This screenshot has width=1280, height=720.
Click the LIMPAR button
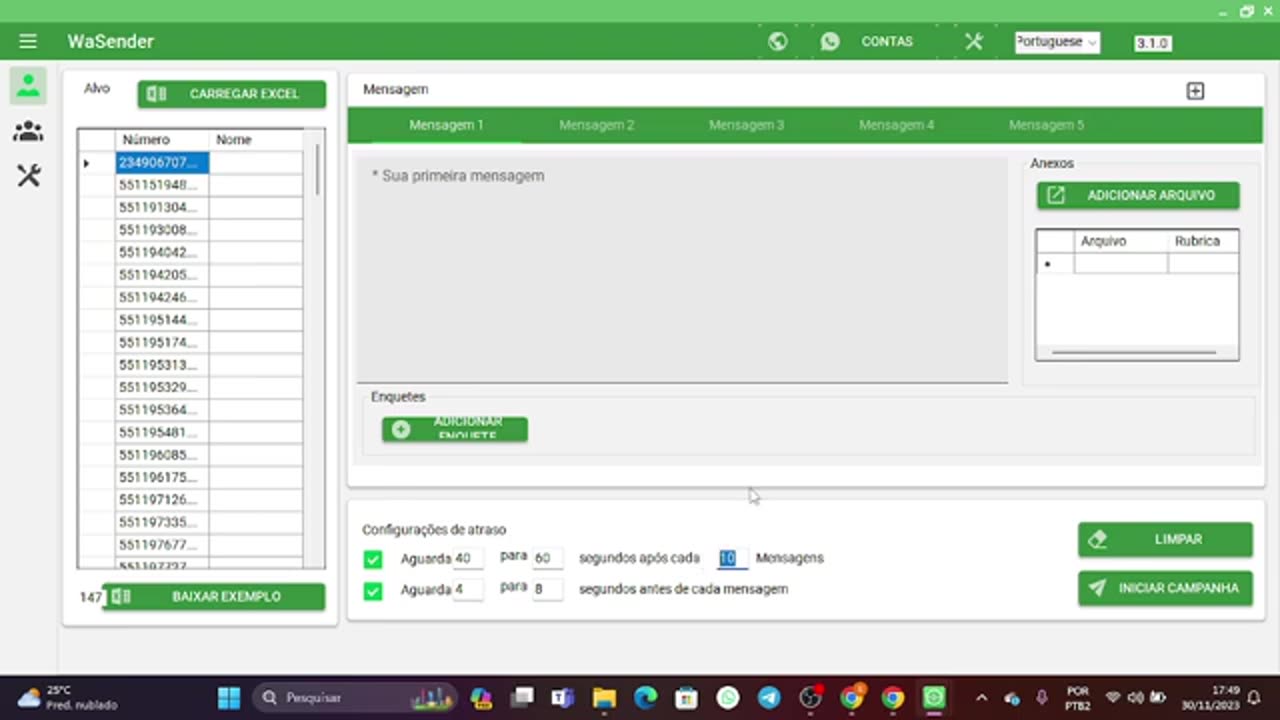pyautogui.click(x=1165, y=539)
